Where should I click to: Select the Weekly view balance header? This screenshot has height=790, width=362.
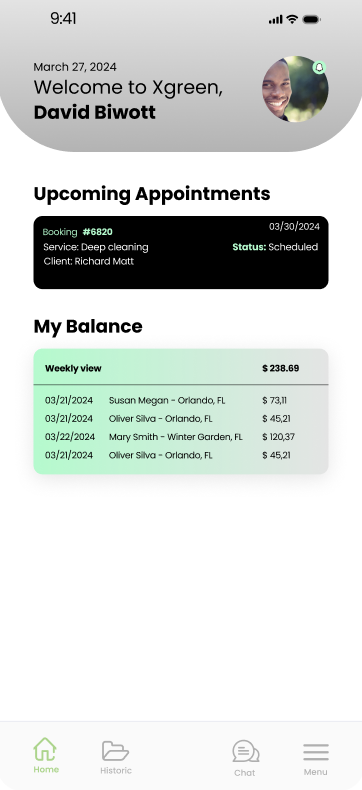(x=181, y=368)
